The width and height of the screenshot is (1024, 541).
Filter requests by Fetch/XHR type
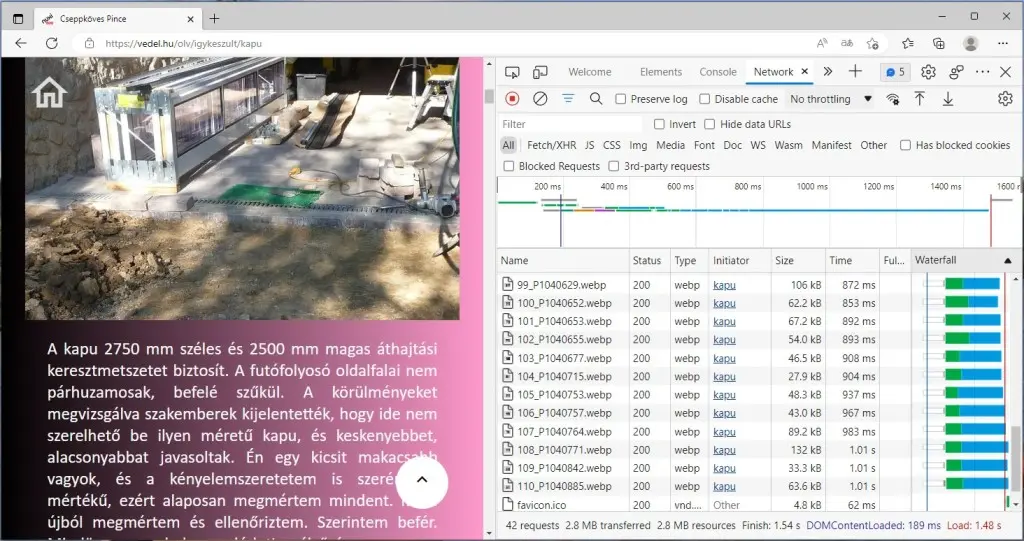tap(552, 145)
